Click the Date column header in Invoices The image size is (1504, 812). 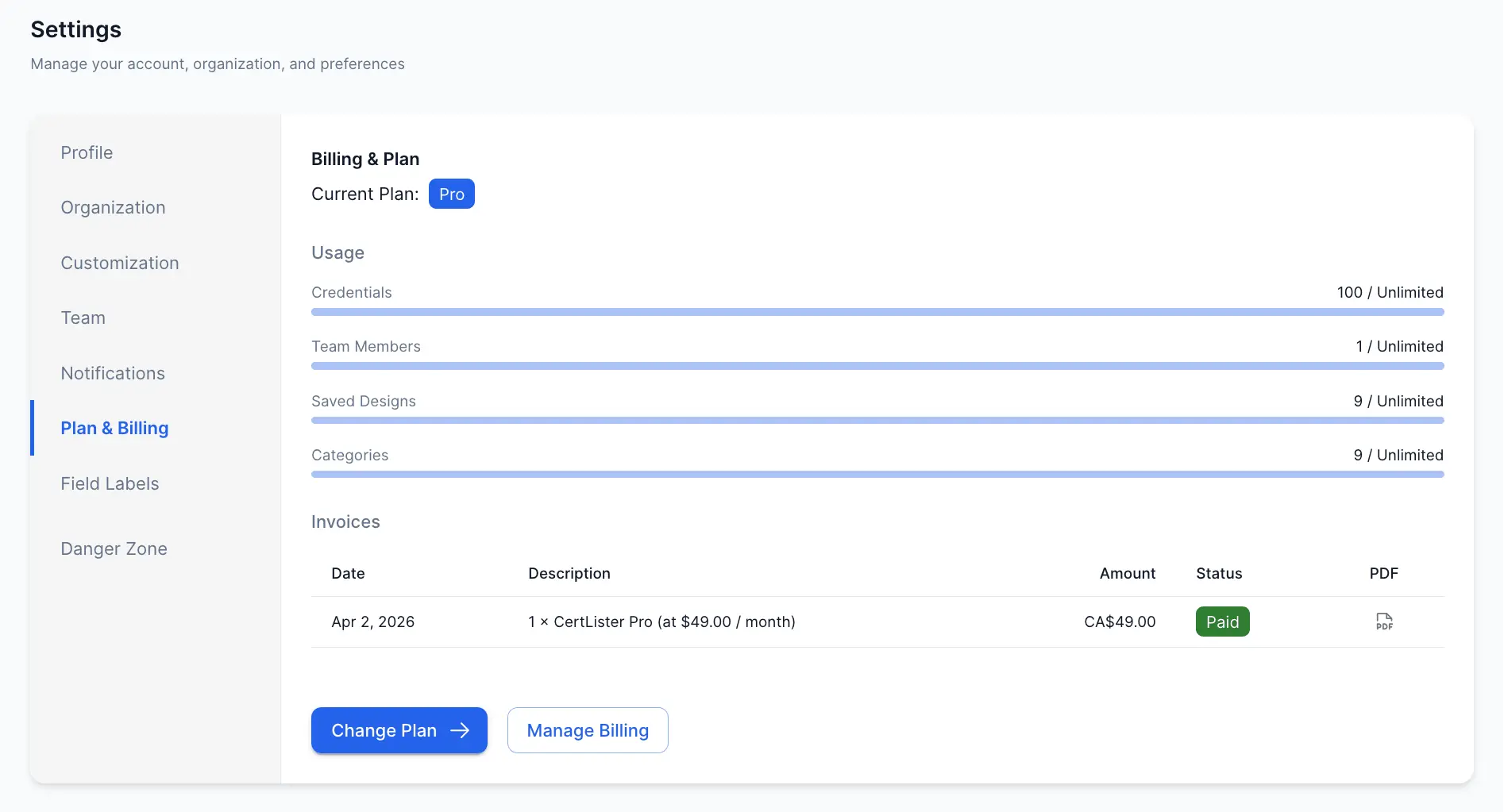click(348, 573)
